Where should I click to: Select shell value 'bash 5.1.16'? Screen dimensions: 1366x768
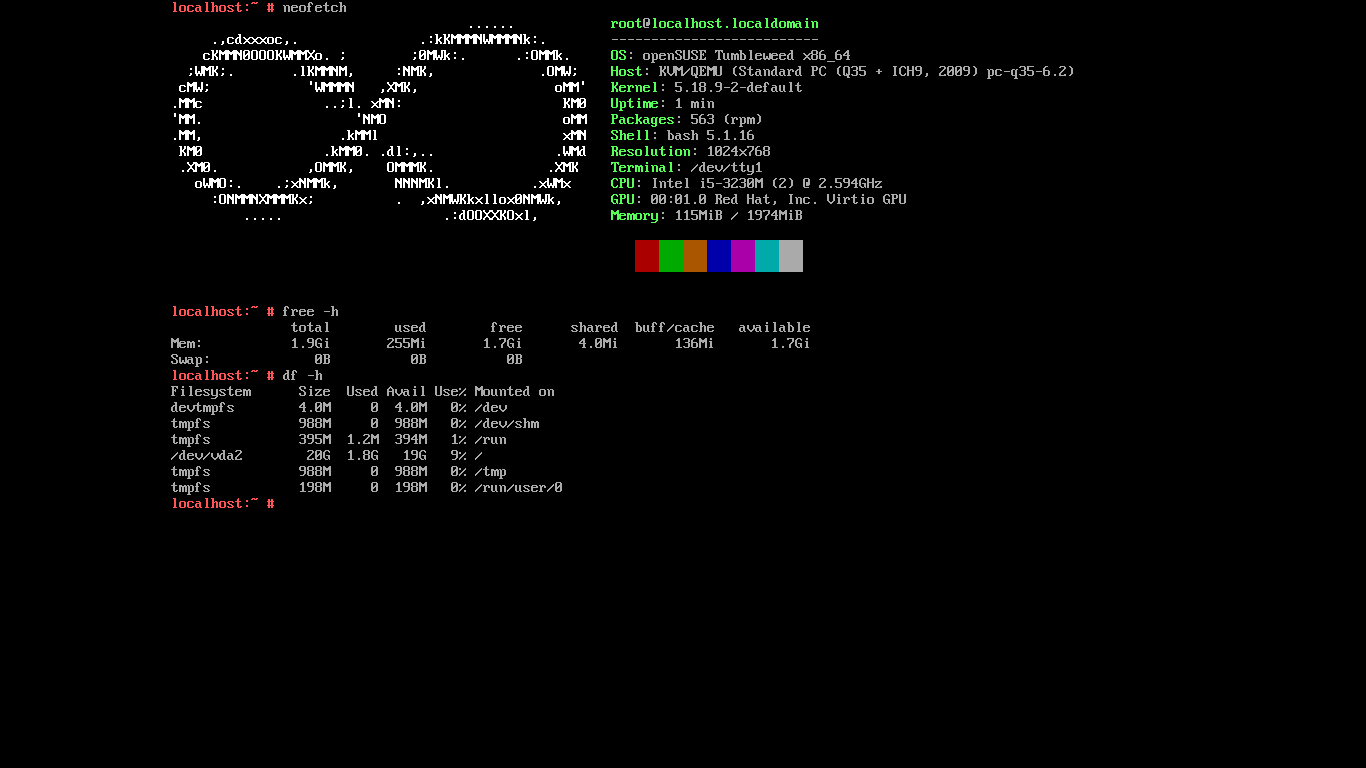(x=711, y=136)
